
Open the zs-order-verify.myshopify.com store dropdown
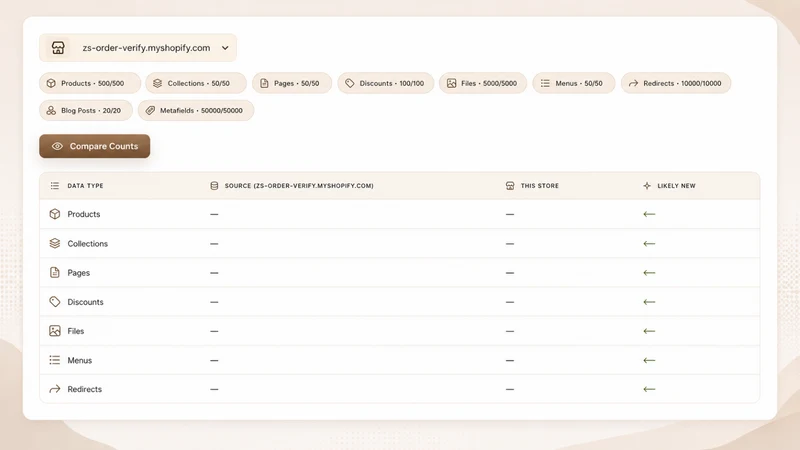point(138,48)
